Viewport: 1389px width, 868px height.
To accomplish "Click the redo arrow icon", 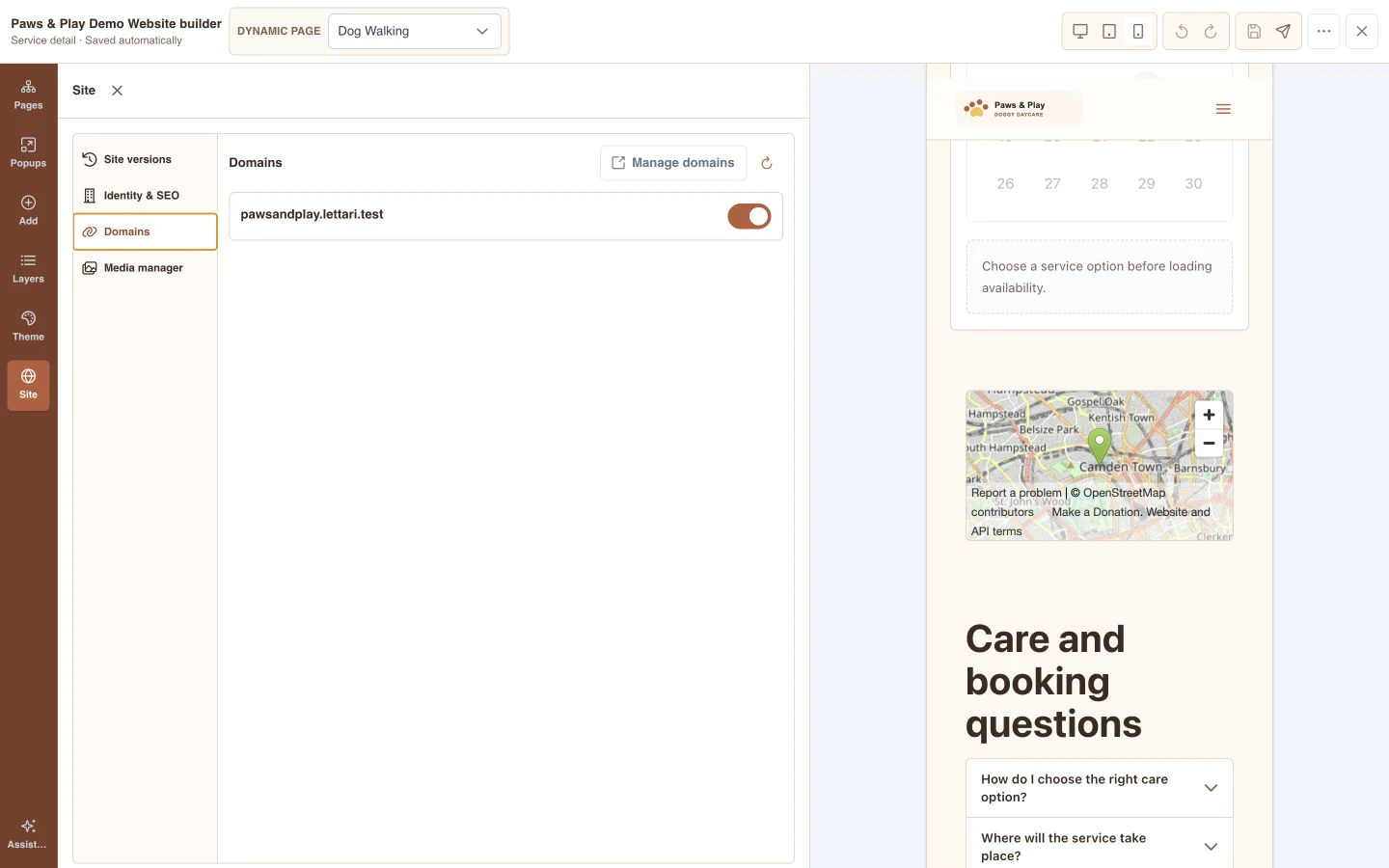I will point(1211,31).
